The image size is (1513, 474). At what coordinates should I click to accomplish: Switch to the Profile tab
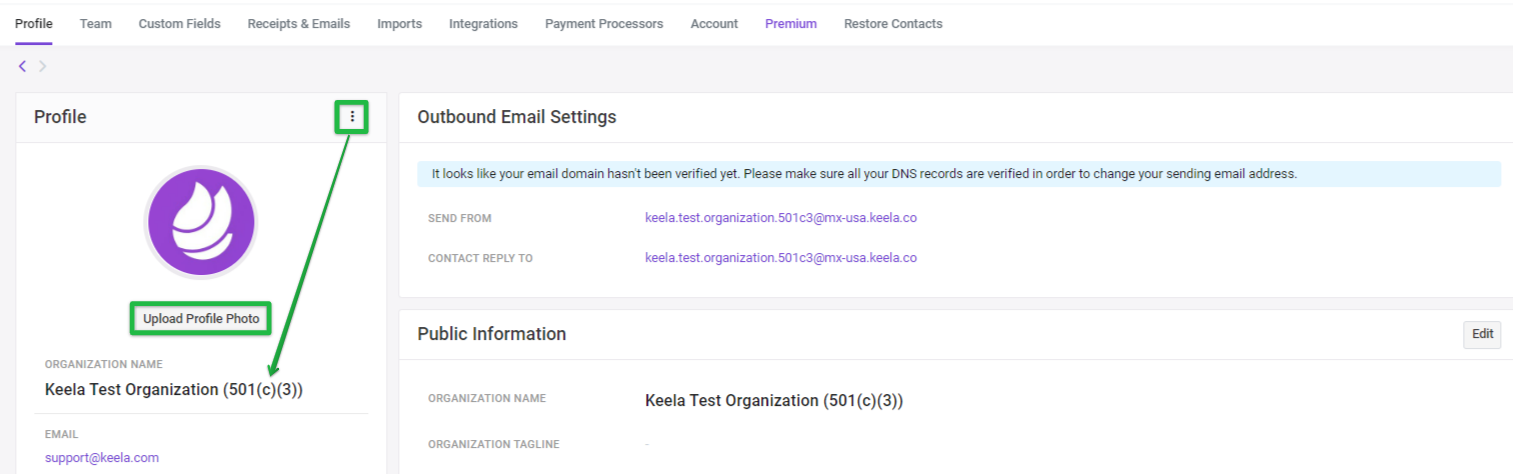34,23
